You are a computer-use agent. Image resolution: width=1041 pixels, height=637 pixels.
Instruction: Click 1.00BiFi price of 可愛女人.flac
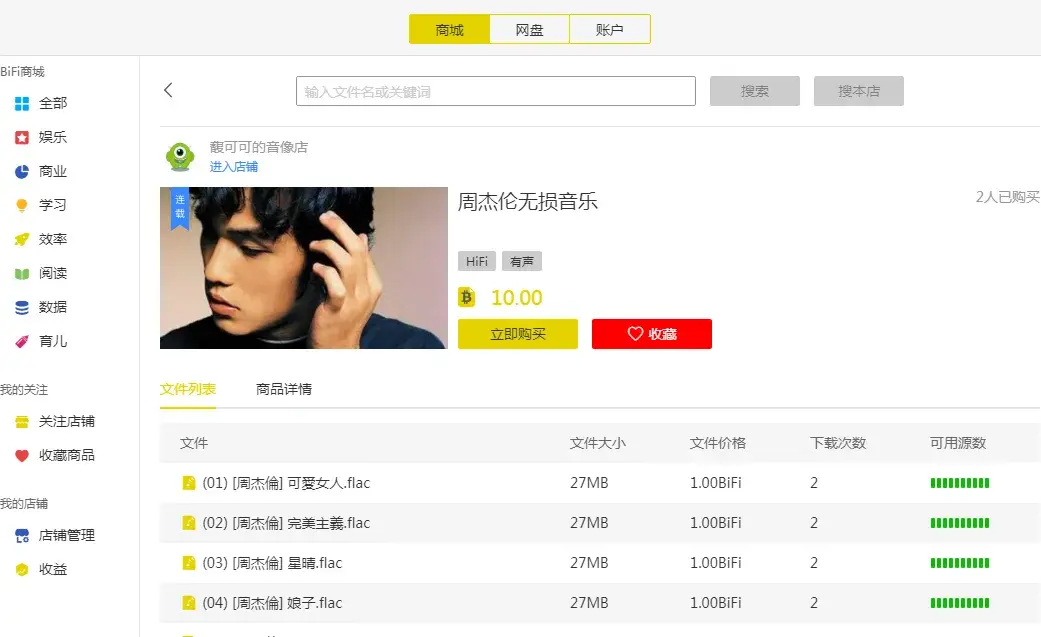point(716,483)
